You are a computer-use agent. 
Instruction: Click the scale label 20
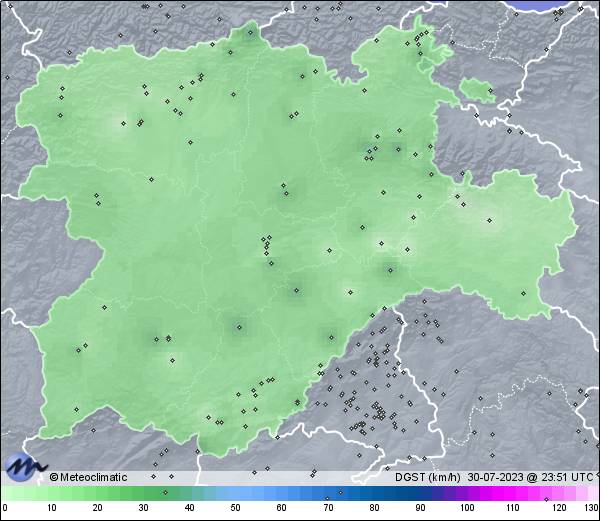click(98, 508)
